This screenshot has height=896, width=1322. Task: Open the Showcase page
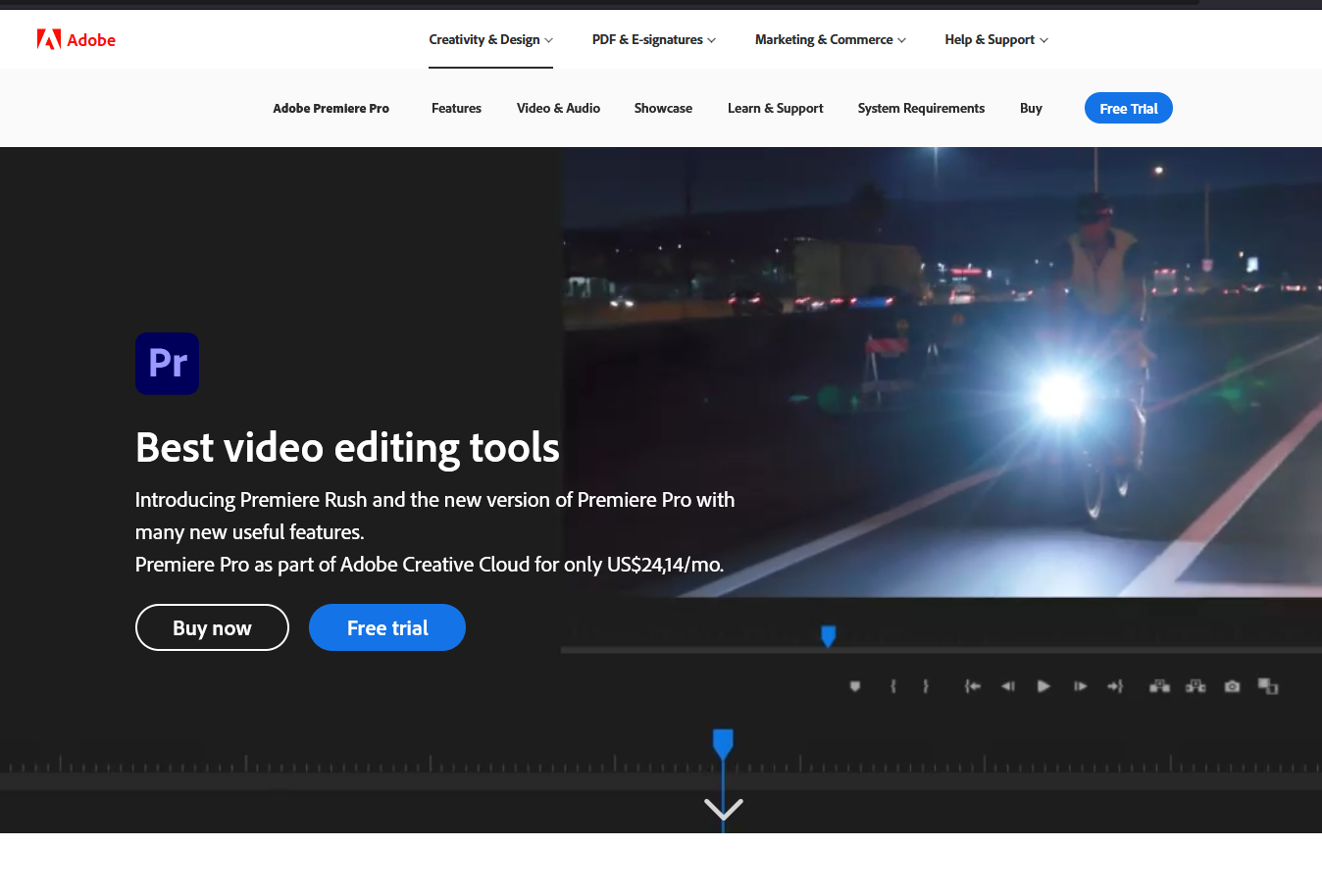(x=663, y=109)
